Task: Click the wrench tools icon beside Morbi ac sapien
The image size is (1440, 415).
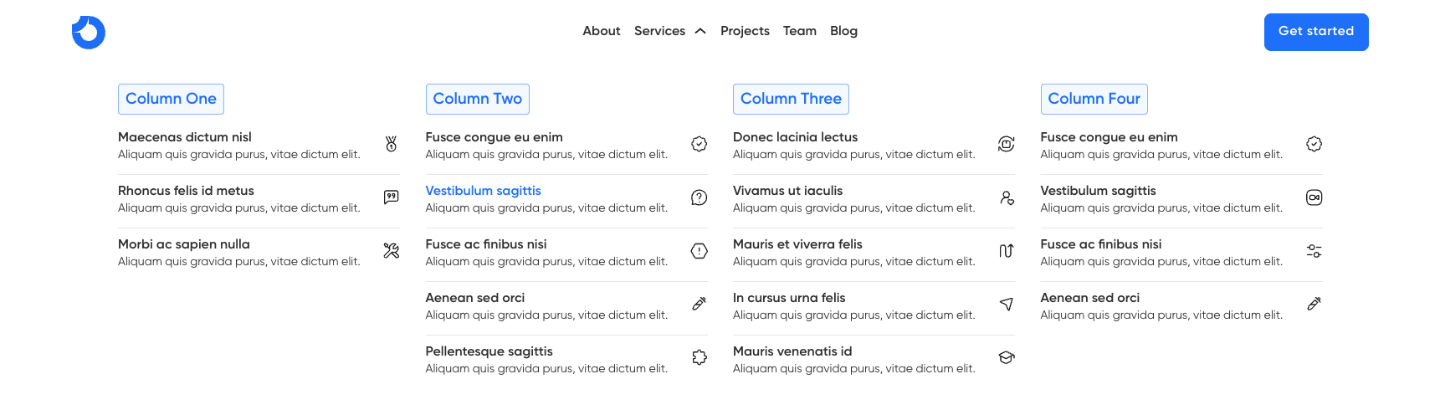Action: tap(391, 251)
